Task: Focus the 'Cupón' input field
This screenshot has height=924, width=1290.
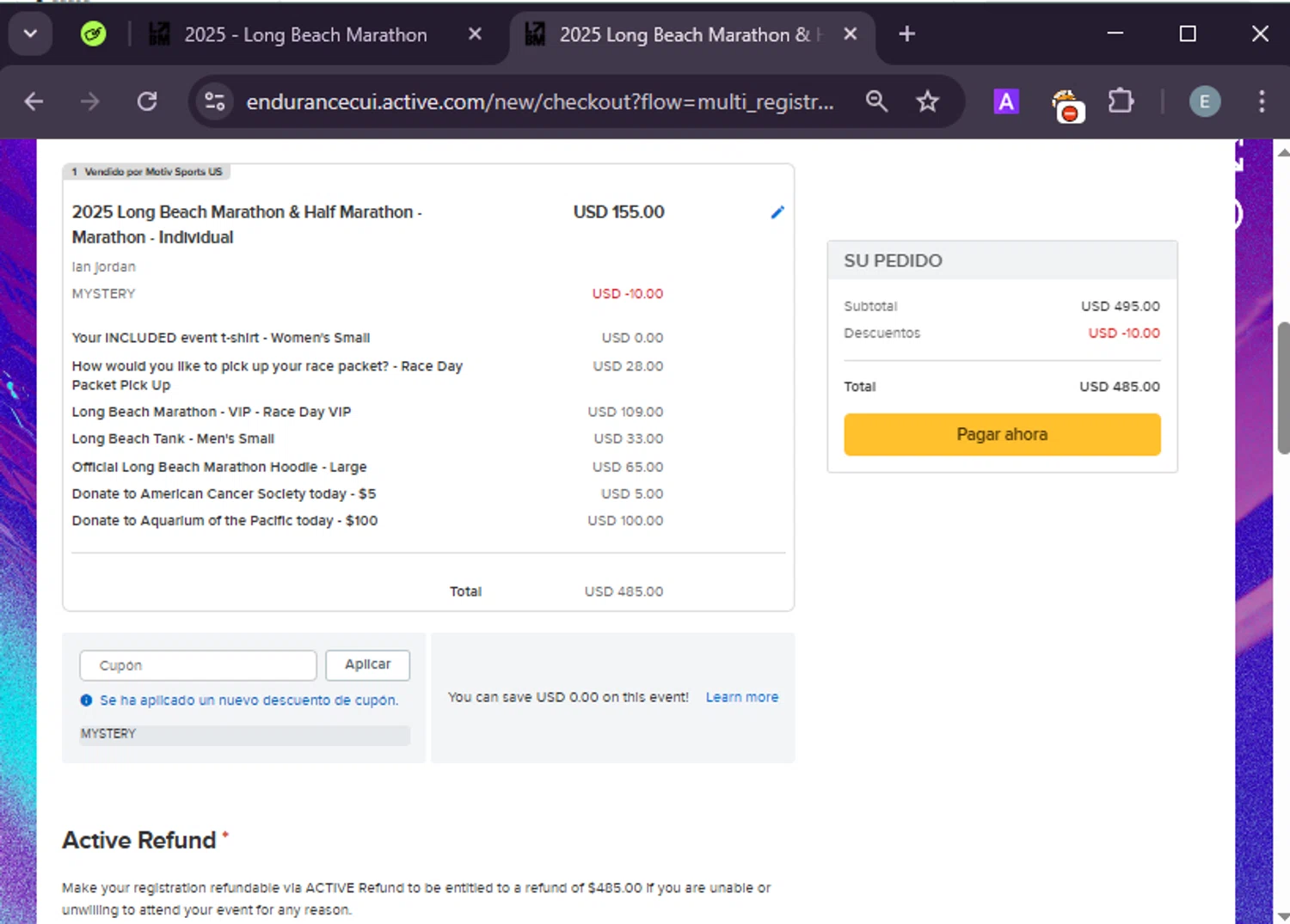Action: [198, 665]
